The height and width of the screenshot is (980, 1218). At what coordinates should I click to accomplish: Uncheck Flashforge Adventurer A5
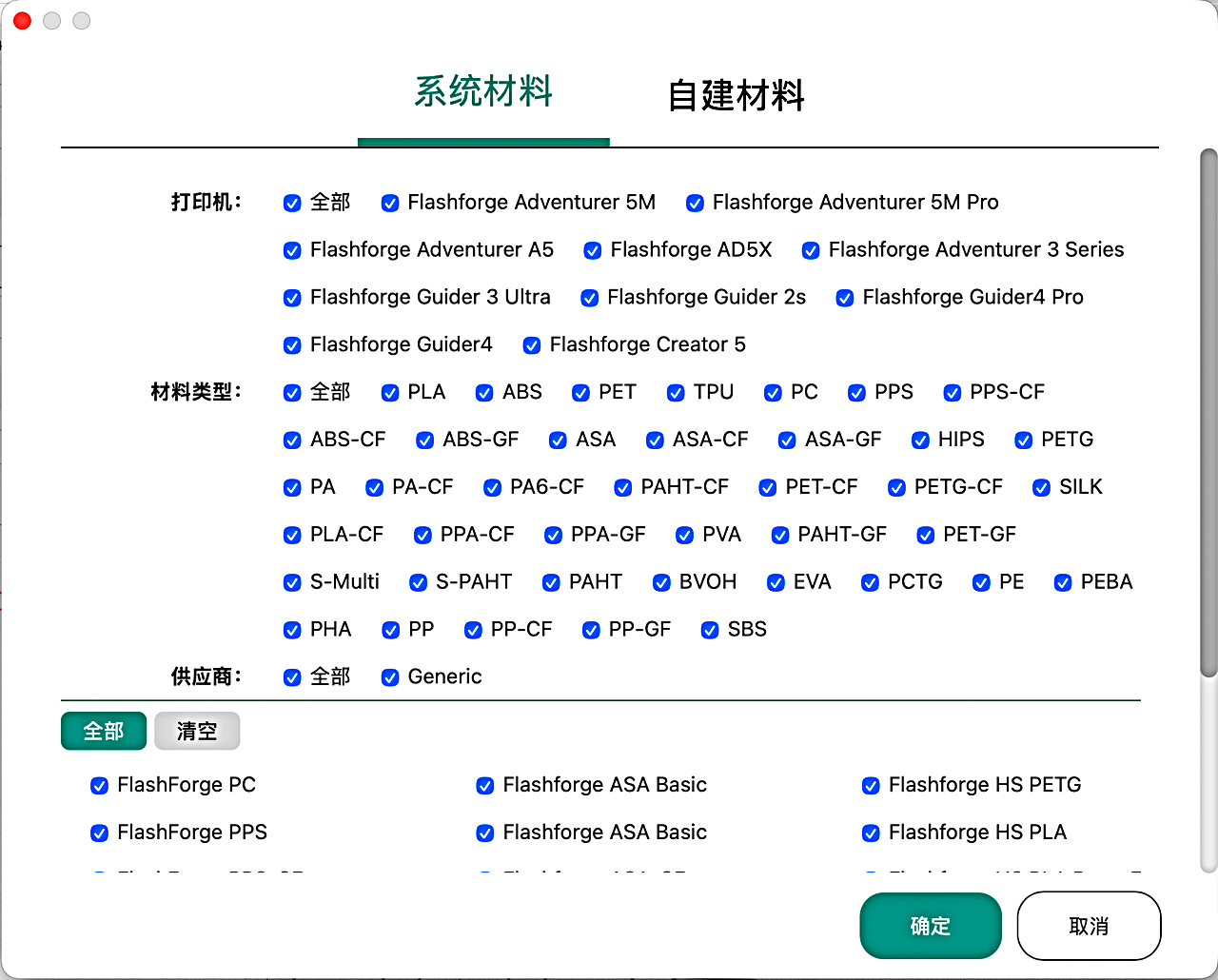coord(292,250)
